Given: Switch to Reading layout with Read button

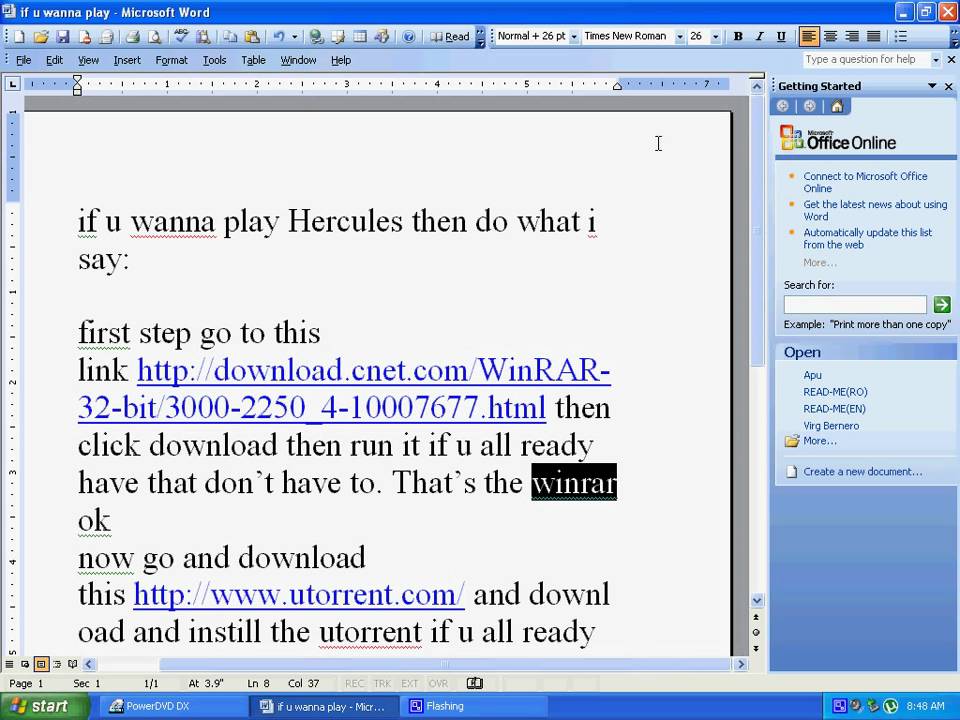Looking at the screenshot, I should [450, 37].
